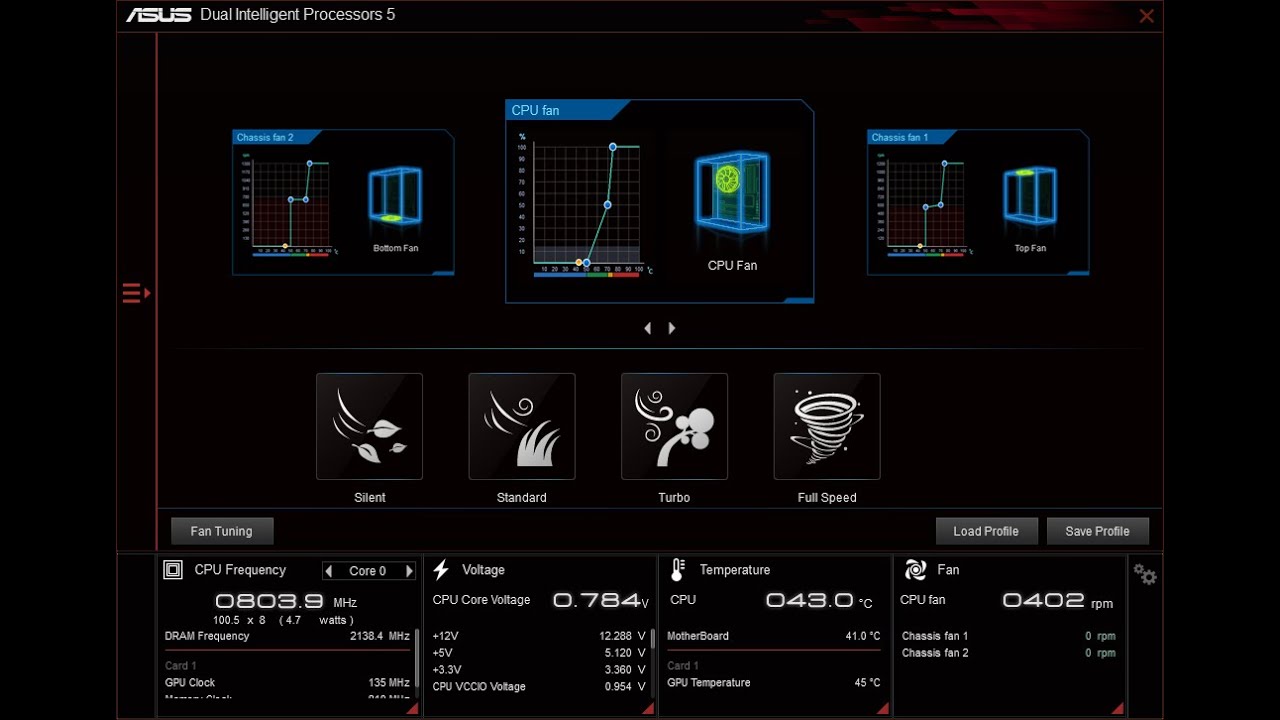Screen dimensions: 1280x720
Task: Click the middle point on CPU fan curve
Action: (x=607, y=205)
